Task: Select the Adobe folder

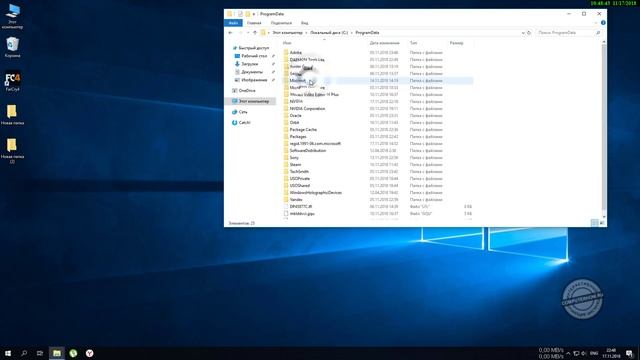Action: pos(296,53)
